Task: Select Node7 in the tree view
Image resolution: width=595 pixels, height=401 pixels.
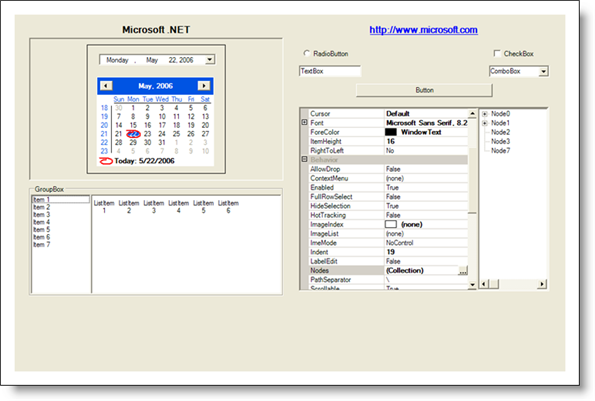Action: (501, 151)
